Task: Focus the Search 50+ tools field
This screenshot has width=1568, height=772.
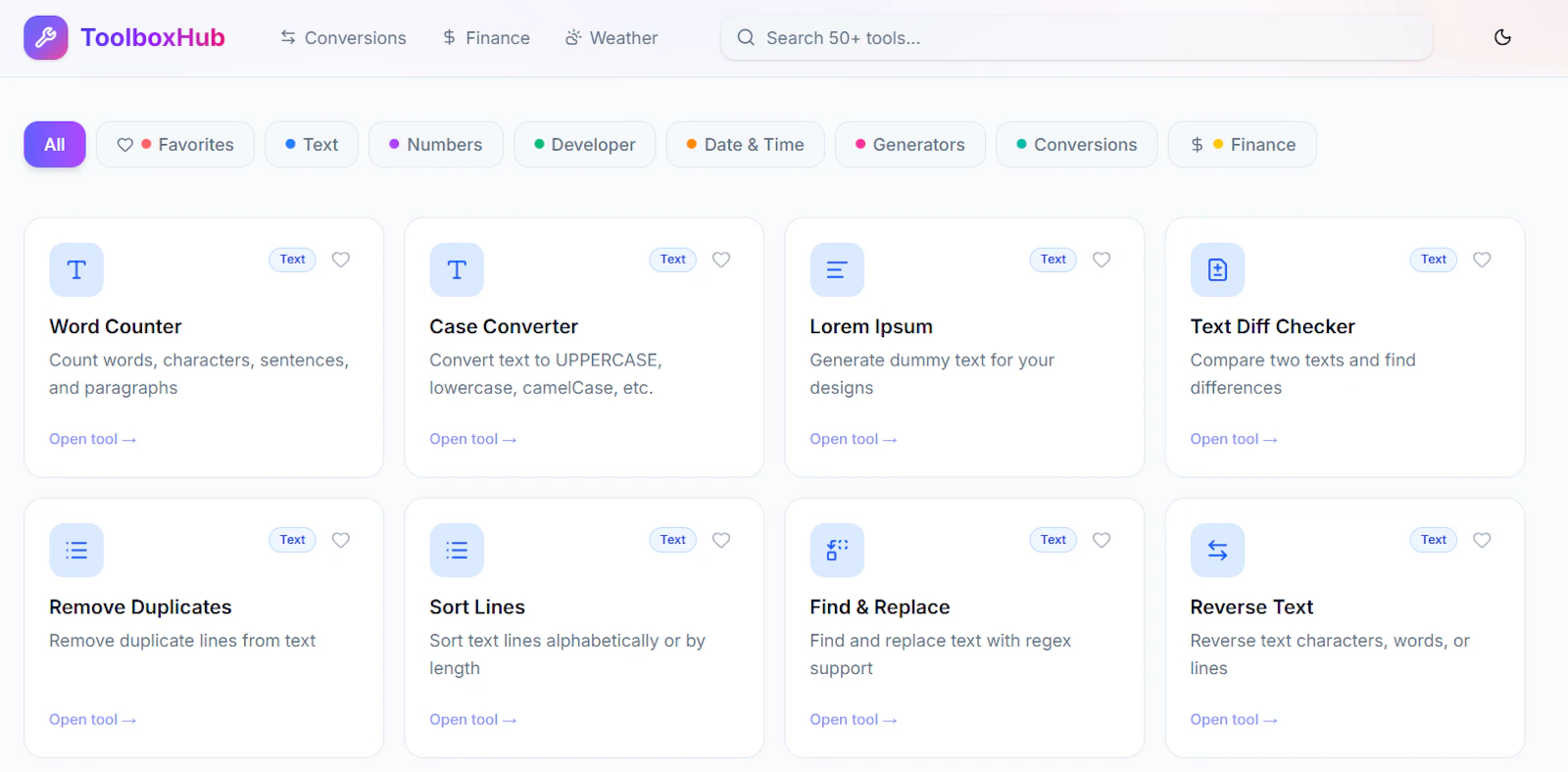Action: point(1077,38)
